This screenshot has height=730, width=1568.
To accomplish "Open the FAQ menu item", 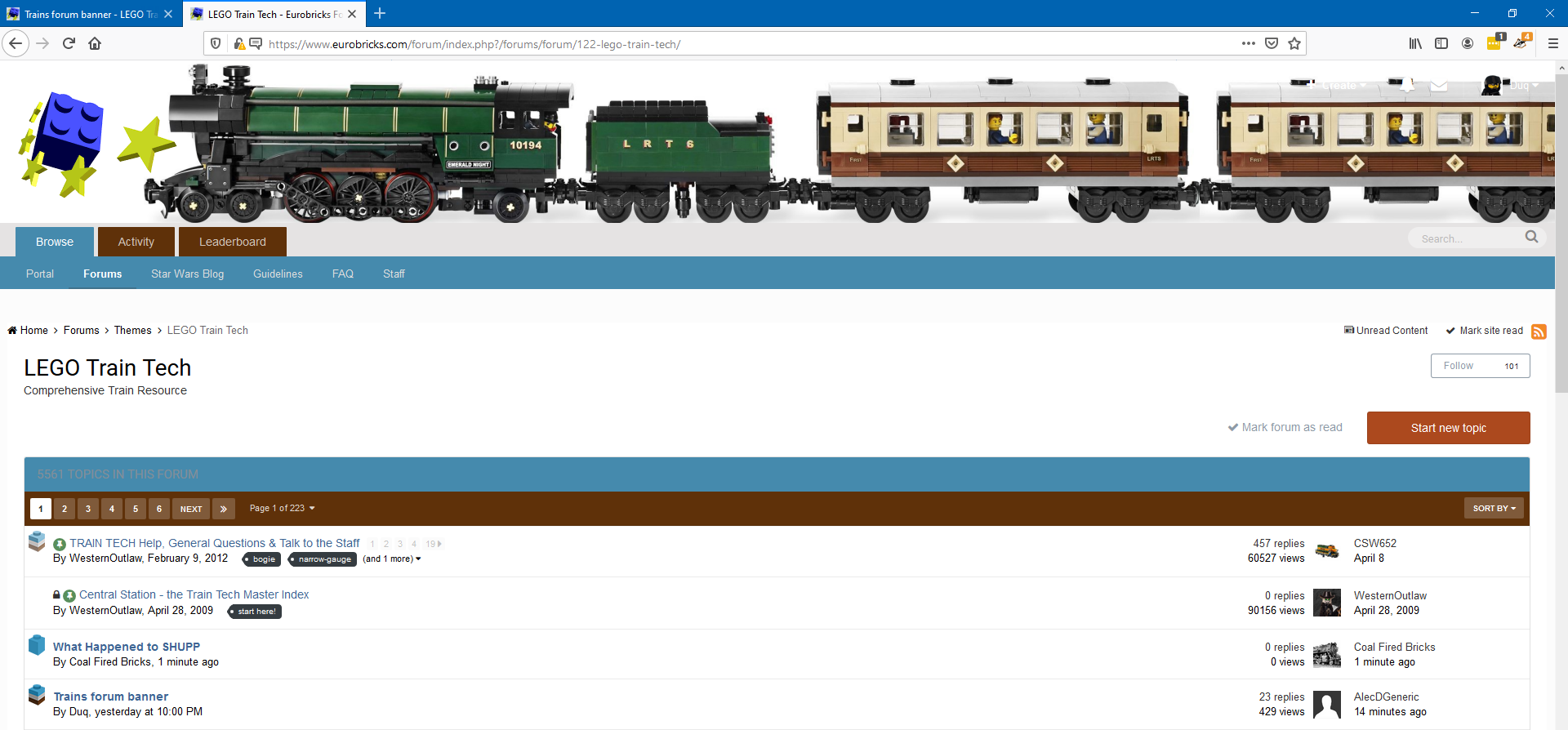I will [x=343, y=274].
